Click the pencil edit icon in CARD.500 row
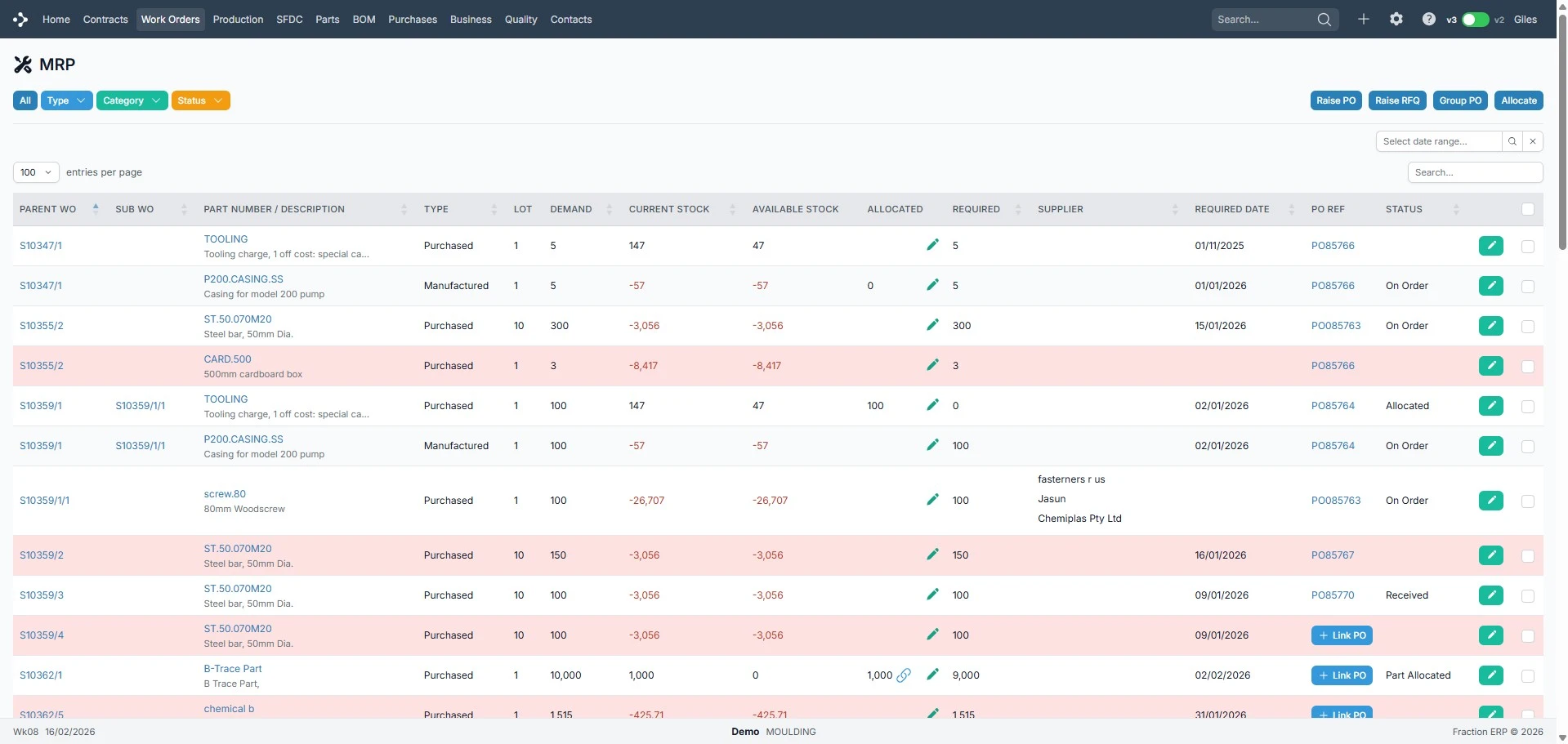Screen dimensions: 1568x744 [x=932, y=365]
